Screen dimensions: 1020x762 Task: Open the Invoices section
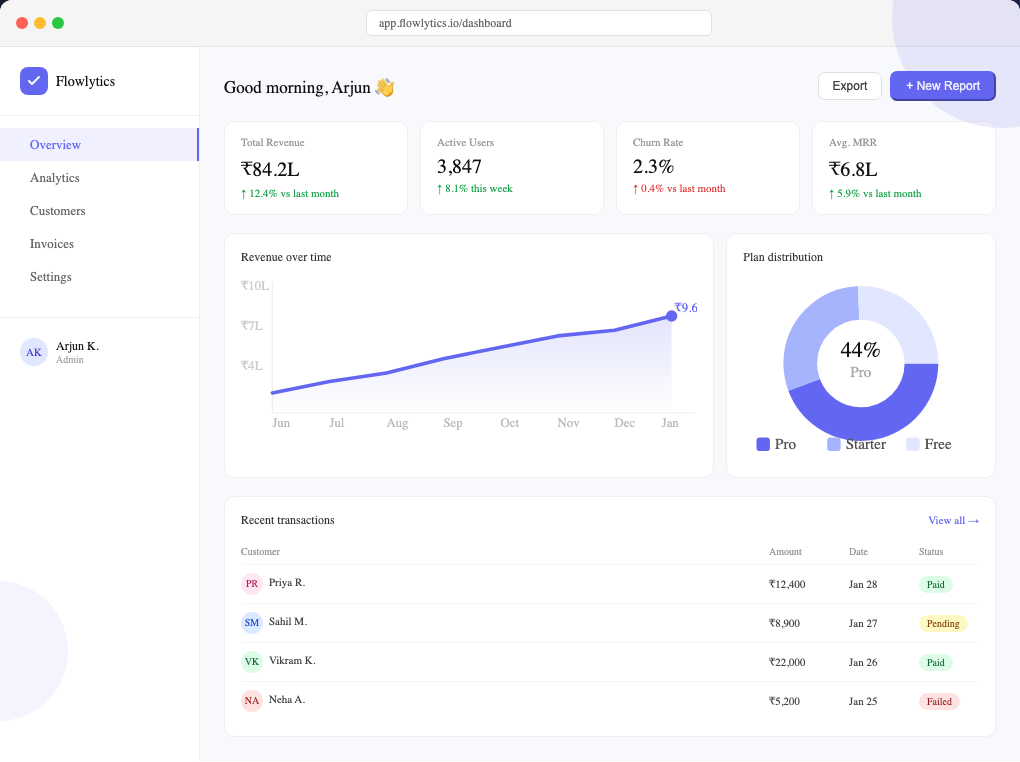click(99, 244)
